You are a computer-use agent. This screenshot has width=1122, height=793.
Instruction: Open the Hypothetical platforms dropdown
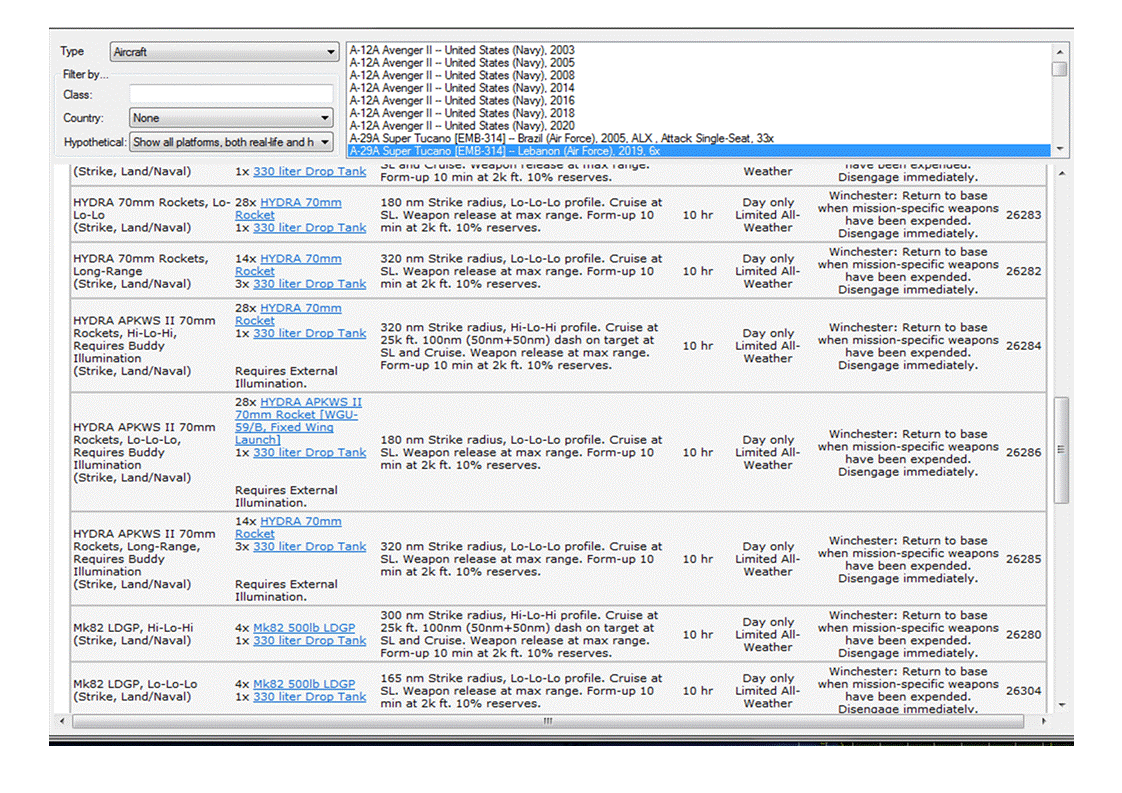[231, 142]
